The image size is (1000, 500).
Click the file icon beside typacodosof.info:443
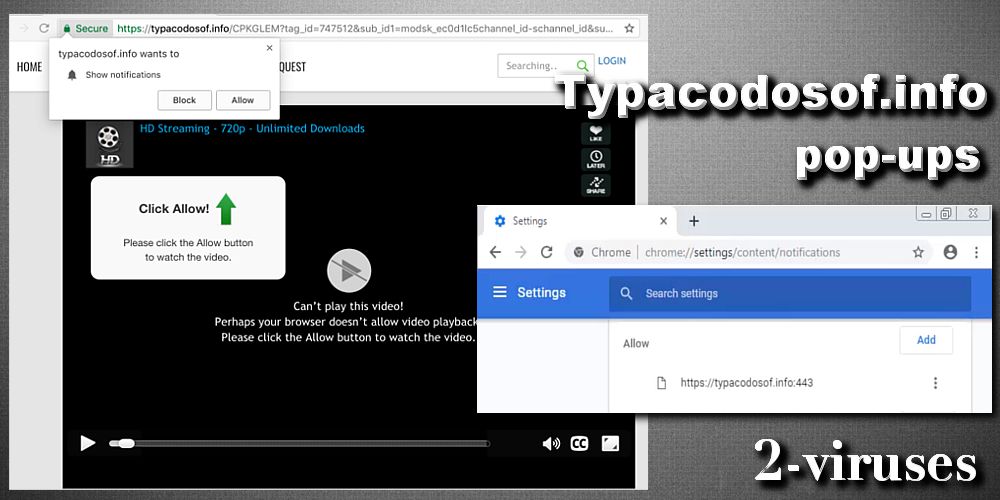(x=661, y=383)
